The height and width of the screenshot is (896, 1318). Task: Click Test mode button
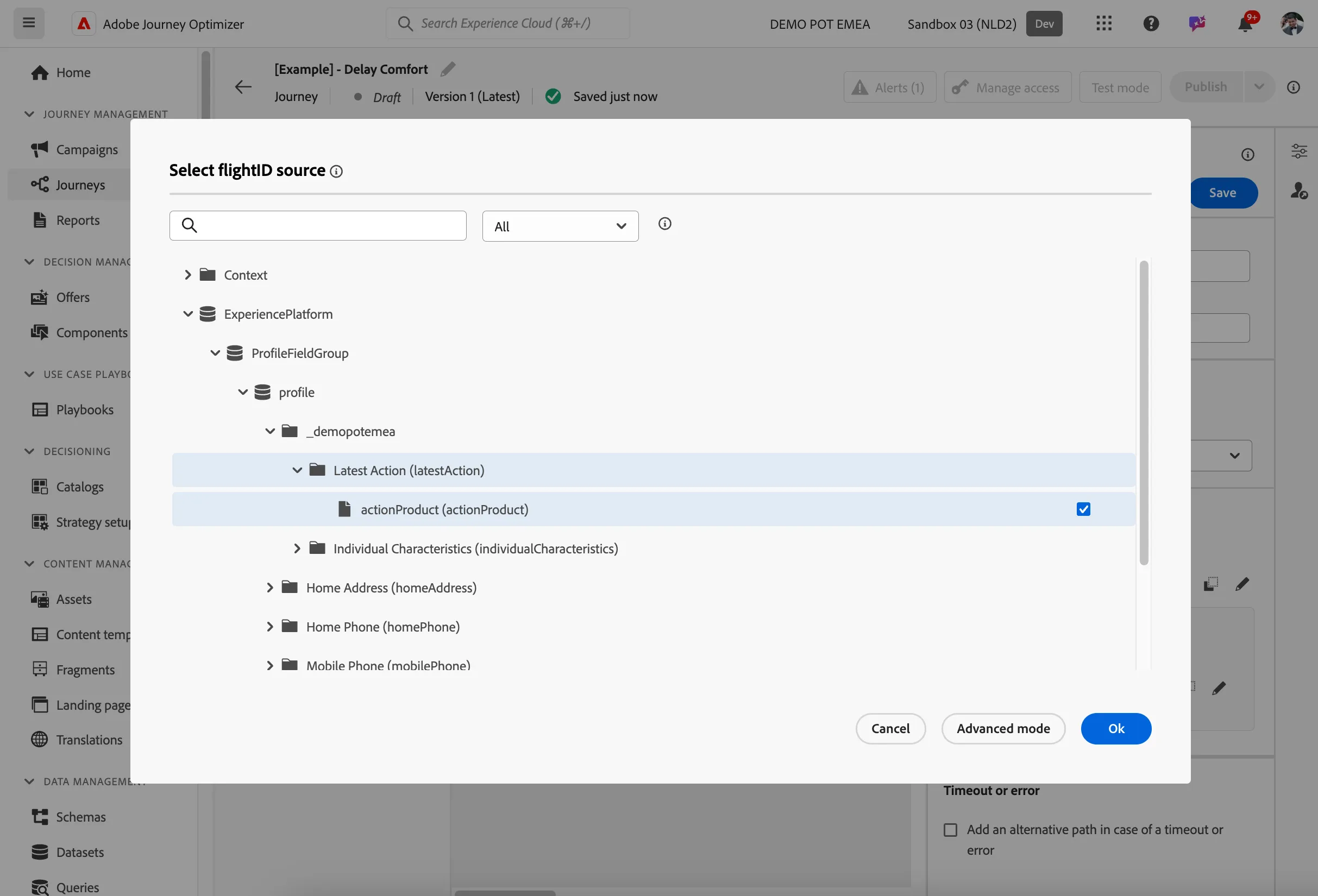(x=1120, y=87)
